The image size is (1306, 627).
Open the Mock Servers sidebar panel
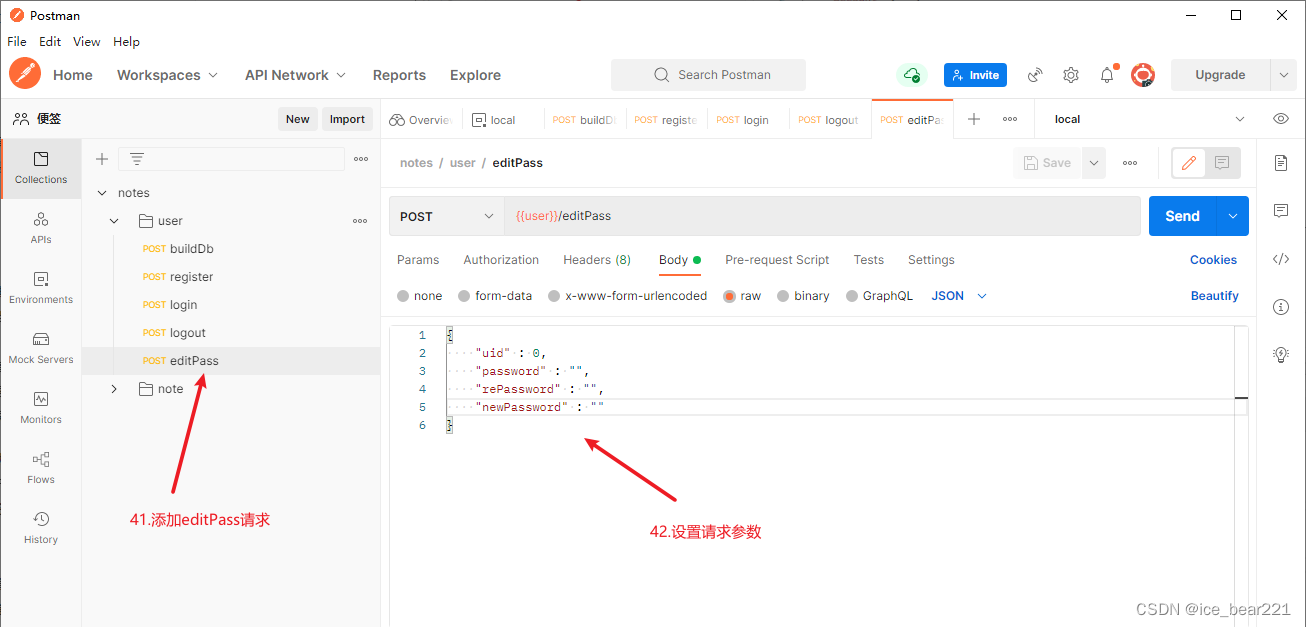(x=41, y=348)
